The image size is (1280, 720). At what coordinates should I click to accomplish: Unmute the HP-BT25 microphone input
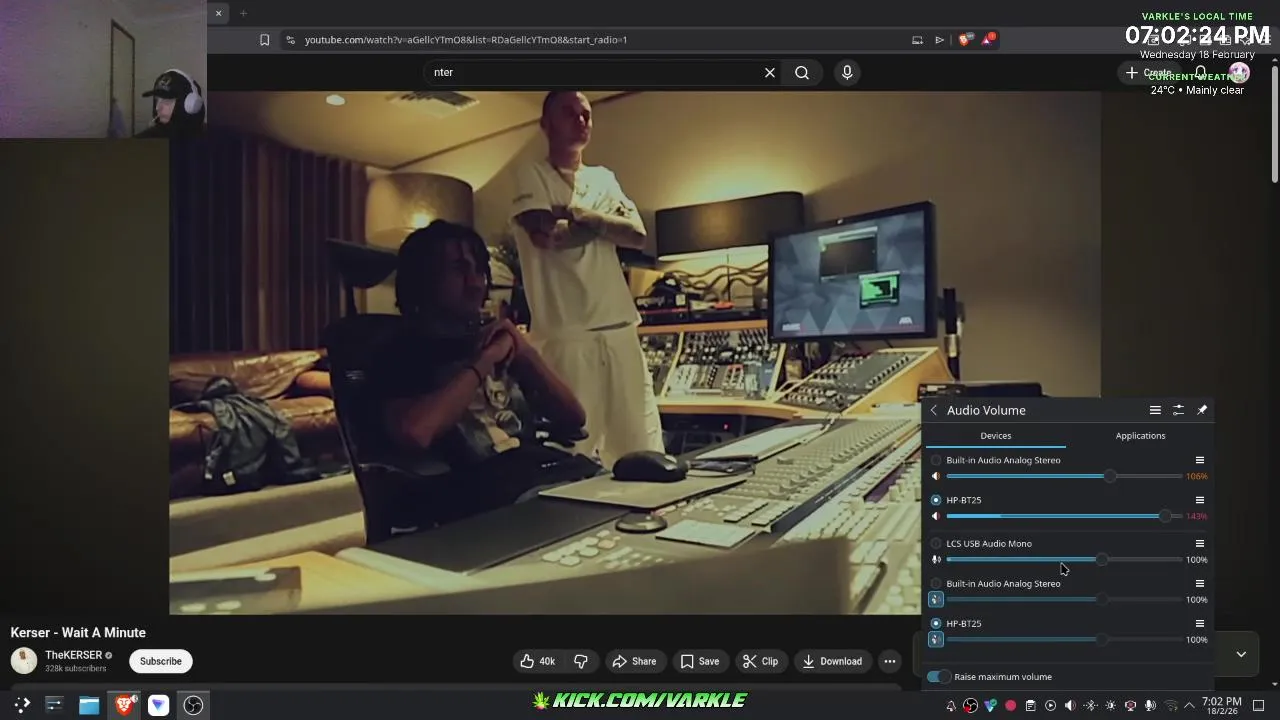pos(936,640)
